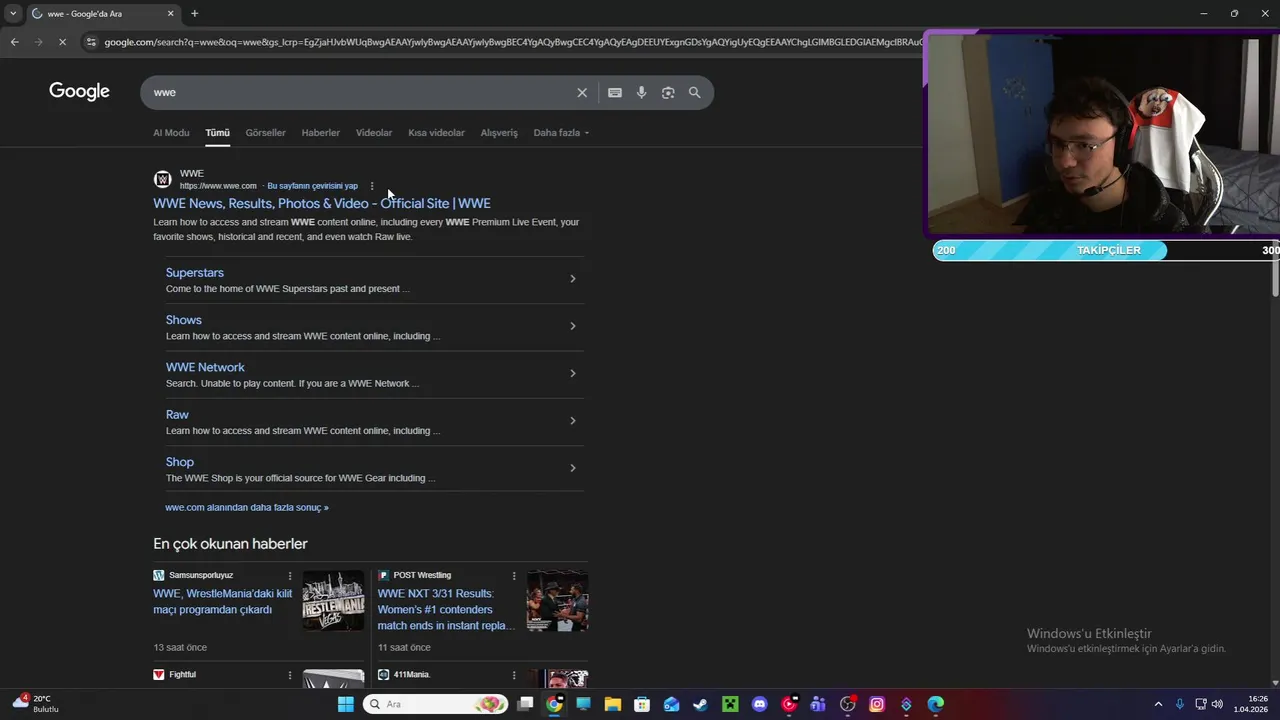1280x720 pixels.
Task: Open more options for 411Mania news card
Action: coord(514,675)
